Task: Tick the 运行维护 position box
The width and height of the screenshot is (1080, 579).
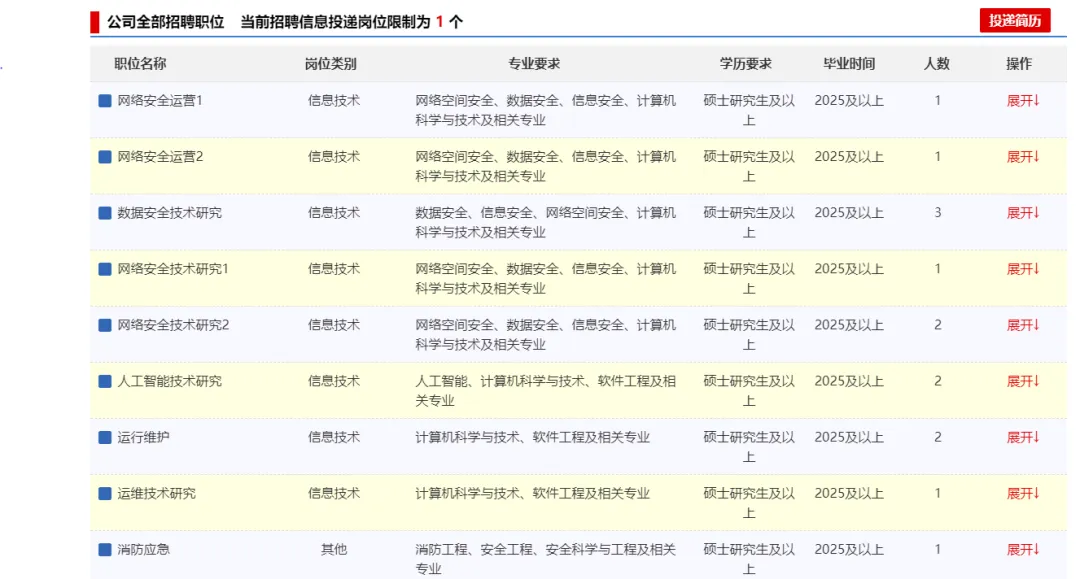Action: (x=105, y=438)
